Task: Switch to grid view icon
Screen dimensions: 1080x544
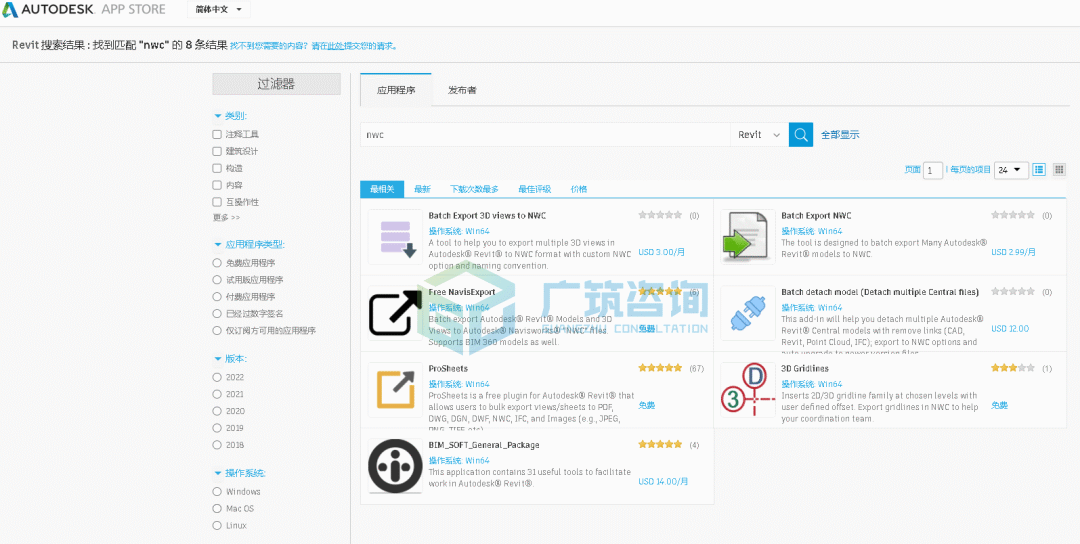Action: coord(1059,169)
